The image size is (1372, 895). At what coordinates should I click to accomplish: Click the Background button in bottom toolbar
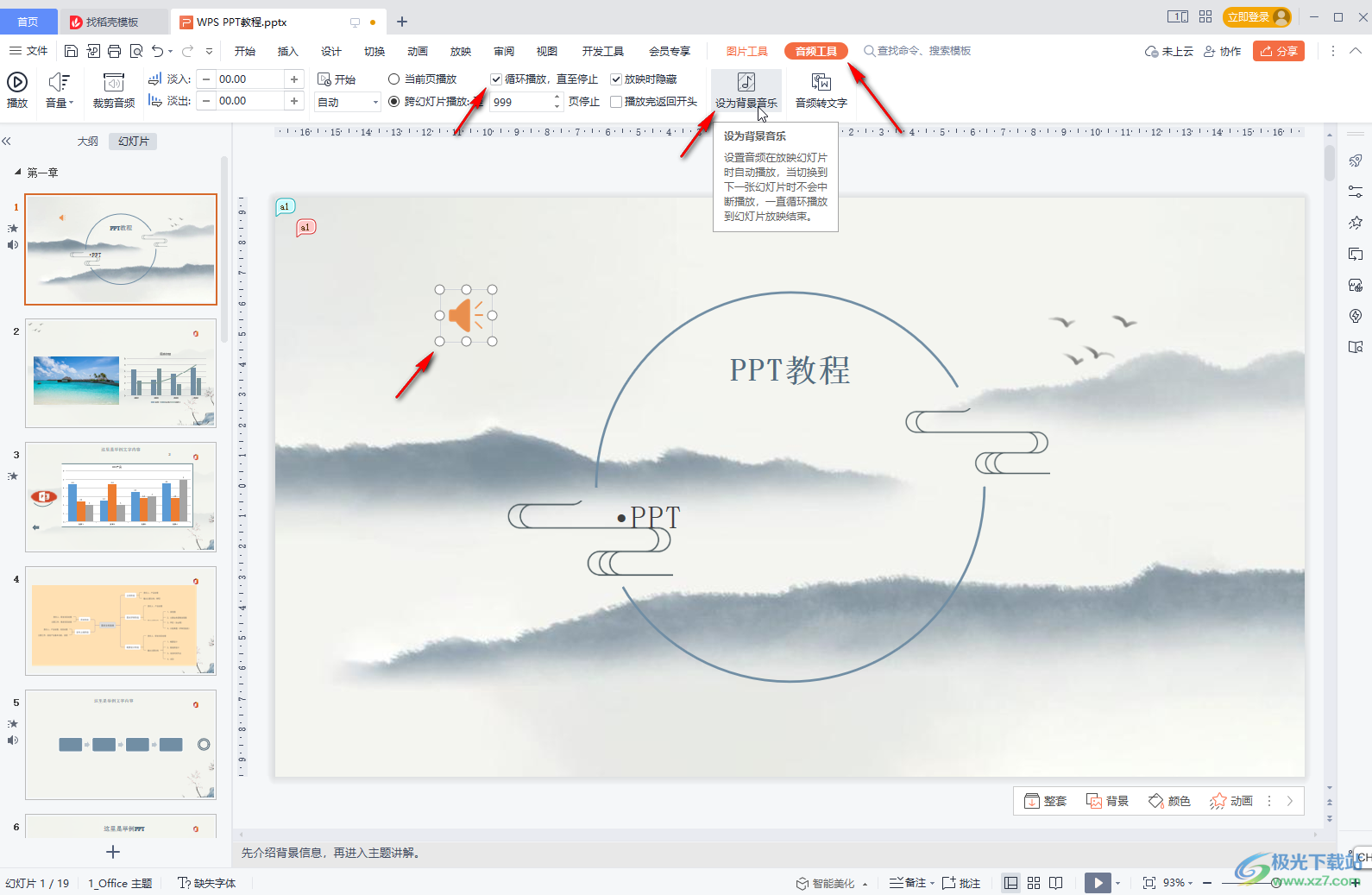(x=1107, y=801)
